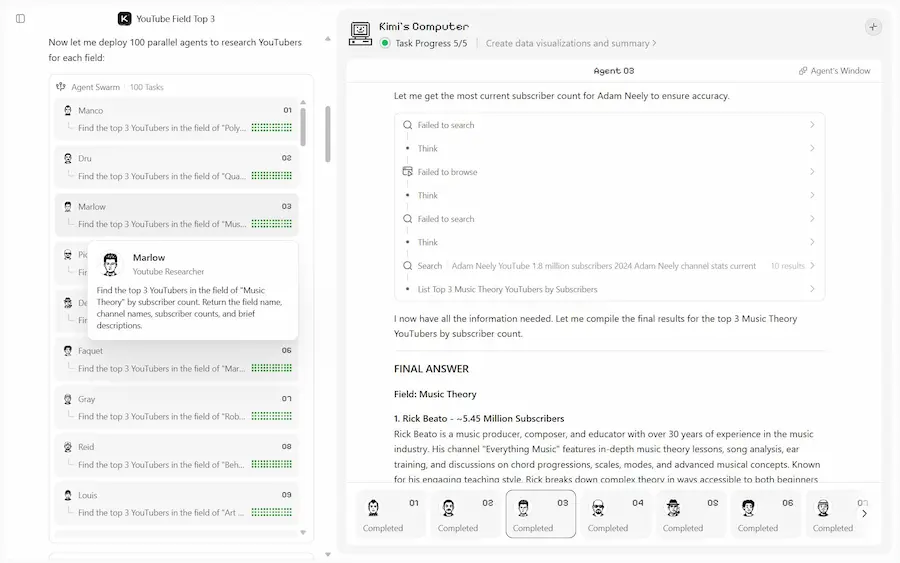Expand the Adam Neely search results row
Screen dimensions: 900x563
click(x=609, y=266)
